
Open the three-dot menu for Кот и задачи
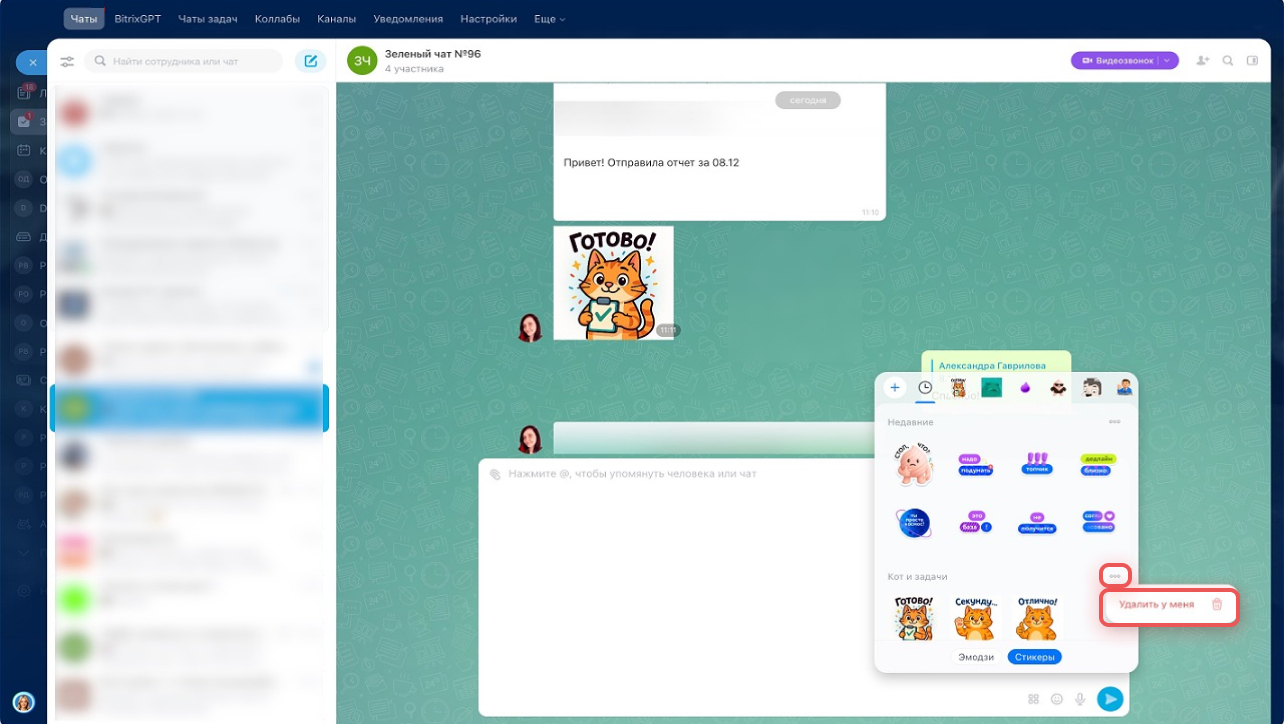point(1115,576)
